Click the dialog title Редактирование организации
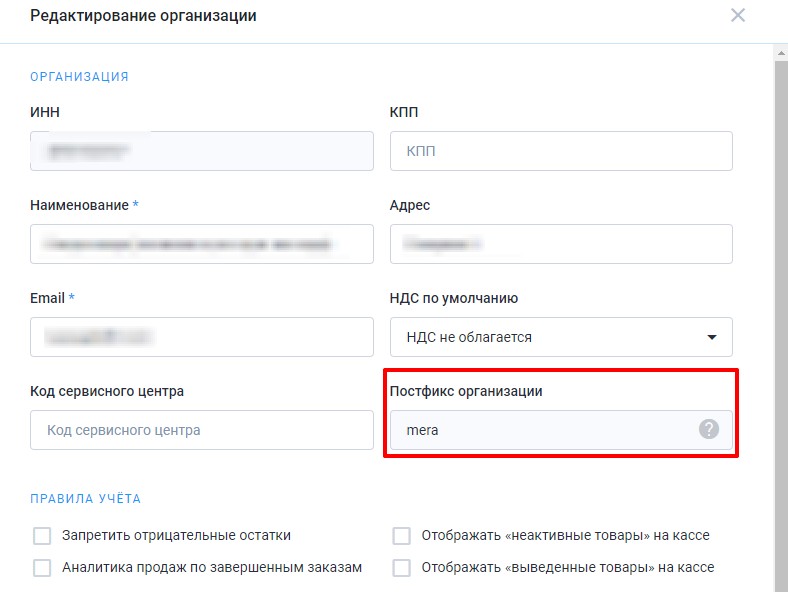788x592 pixels. pyautogui.click(x=143, y=16)
